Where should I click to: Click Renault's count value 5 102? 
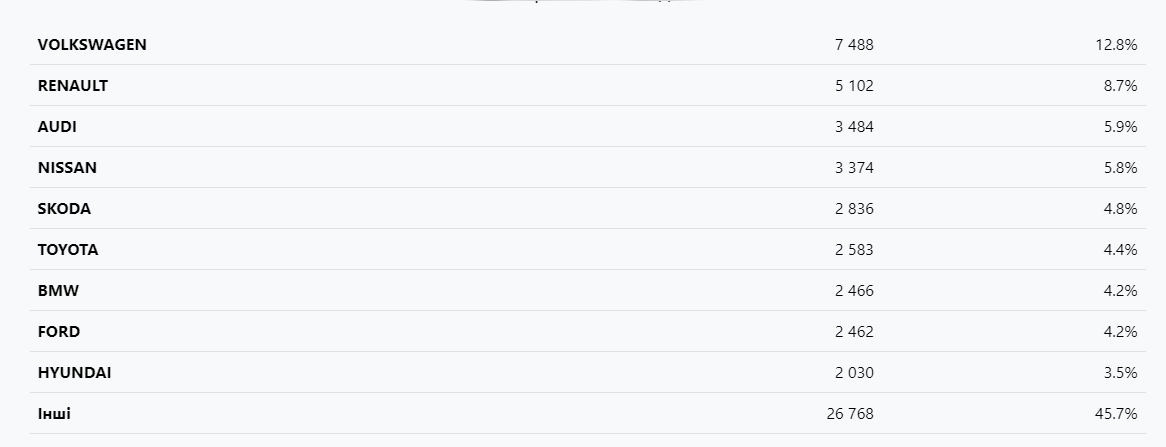point(853,86)
